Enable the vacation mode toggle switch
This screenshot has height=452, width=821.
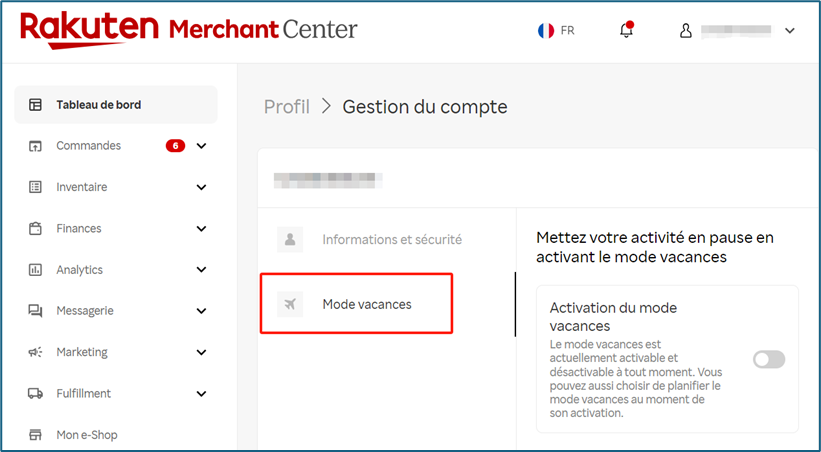click(769, 359)
